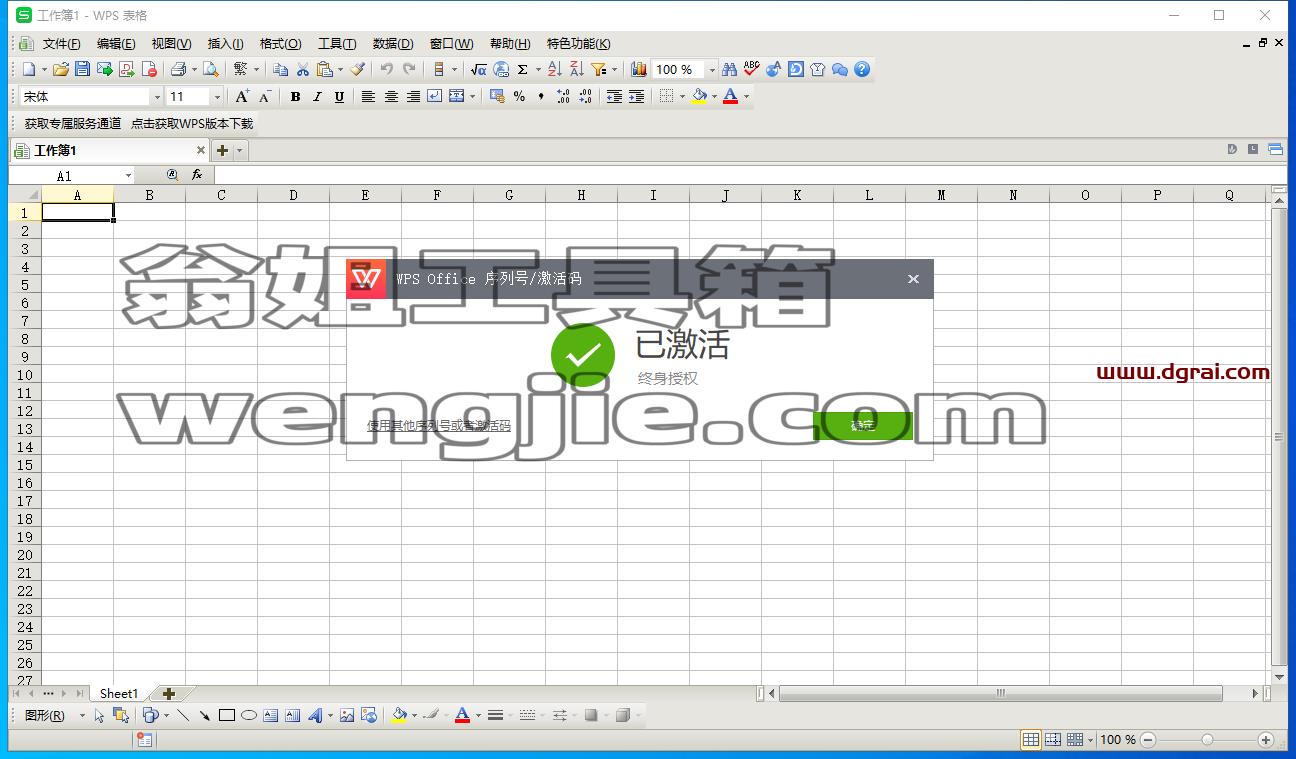Click the green 确定 button
The image size is (1296, 759).
tap(863, 426)
